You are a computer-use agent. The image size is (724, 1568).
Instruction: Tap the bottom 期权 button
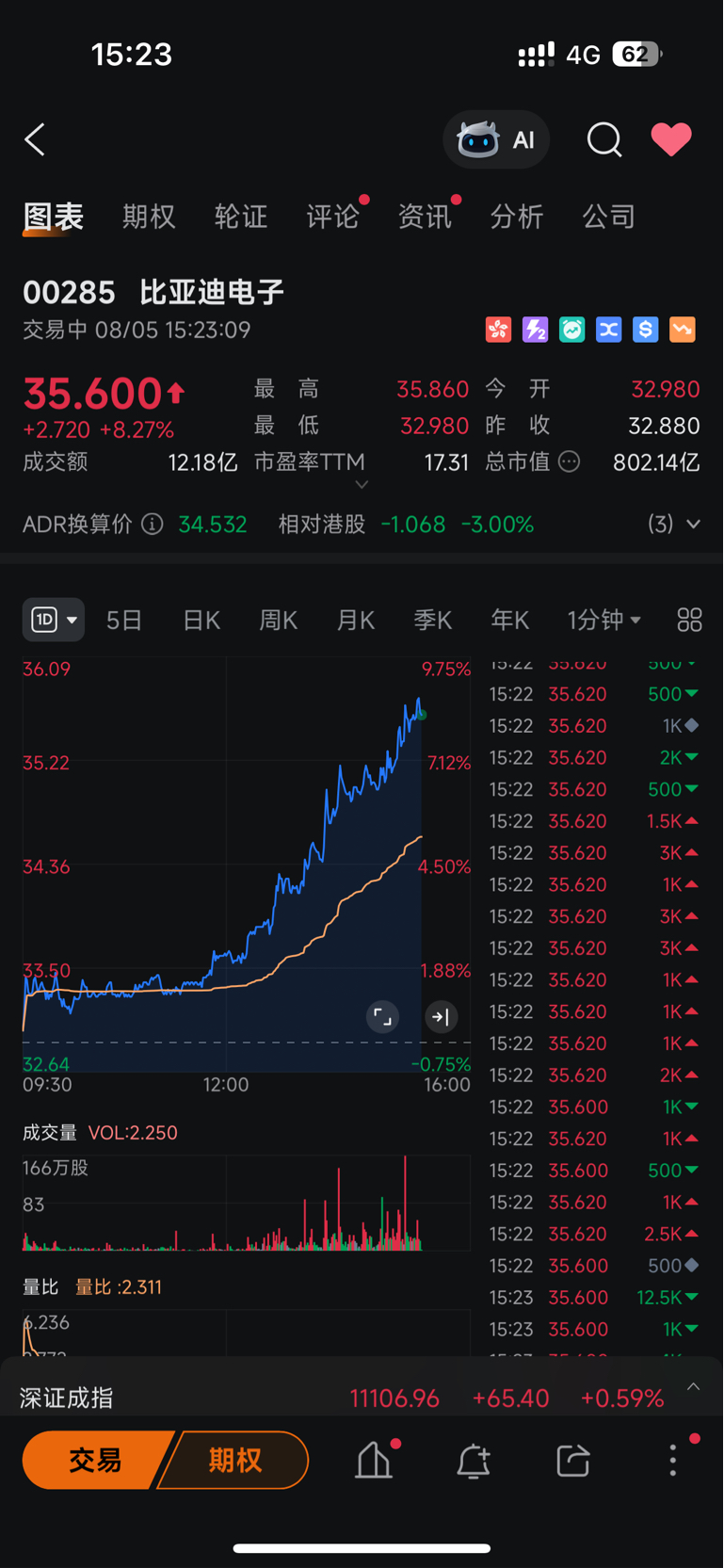click(235, 1461)
